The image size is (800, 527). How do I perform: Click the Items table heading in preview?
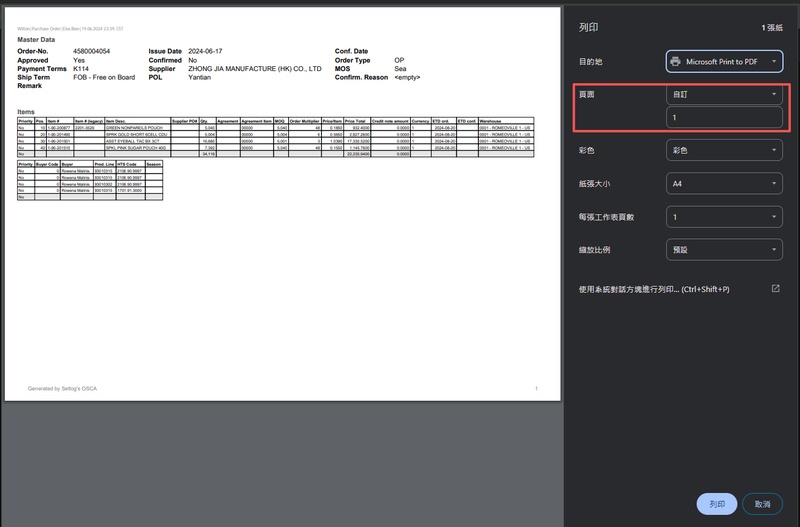pos(26,112)
